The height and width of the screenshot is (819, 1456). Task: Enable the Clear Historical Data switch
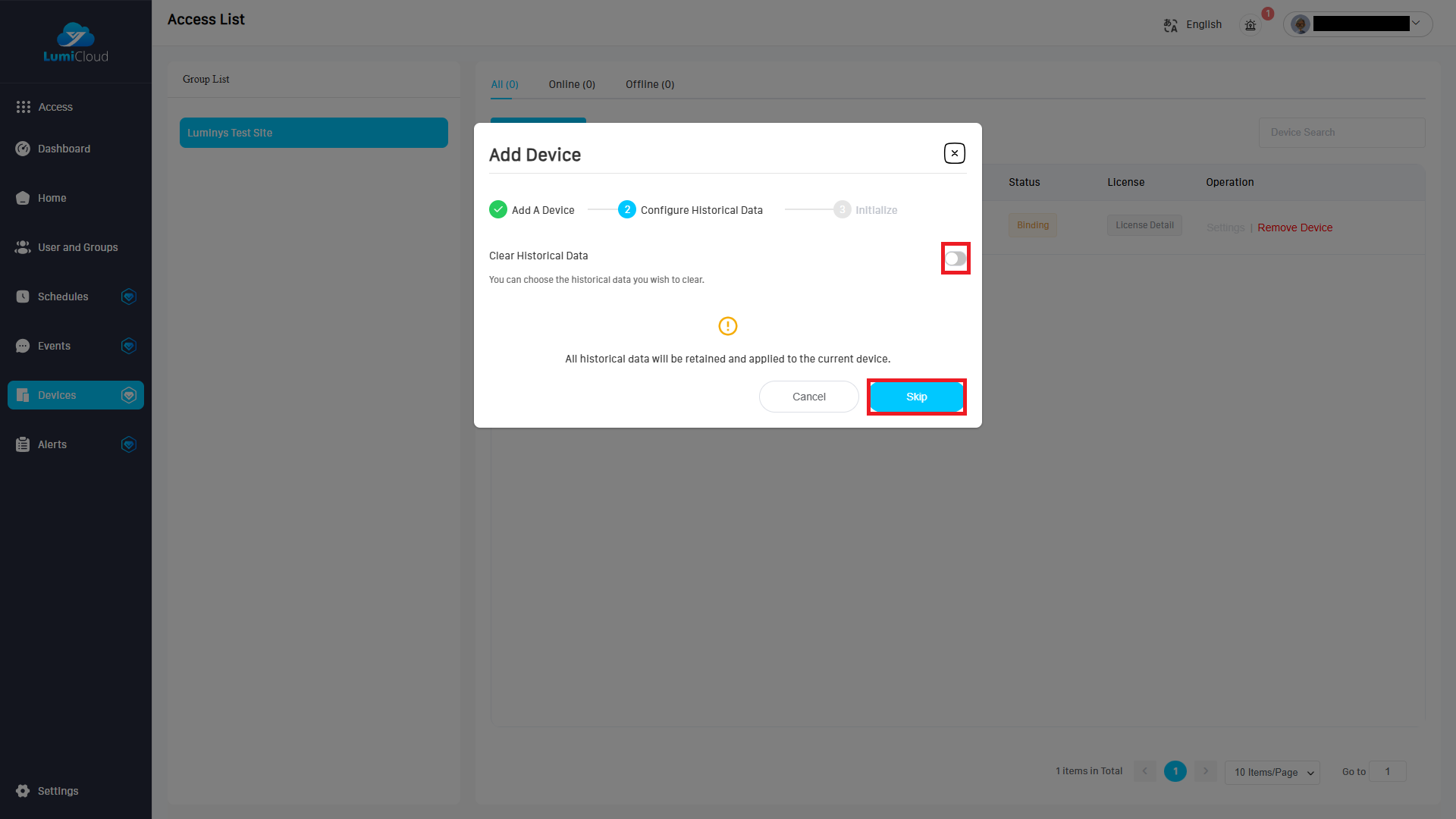pos(955,259)
